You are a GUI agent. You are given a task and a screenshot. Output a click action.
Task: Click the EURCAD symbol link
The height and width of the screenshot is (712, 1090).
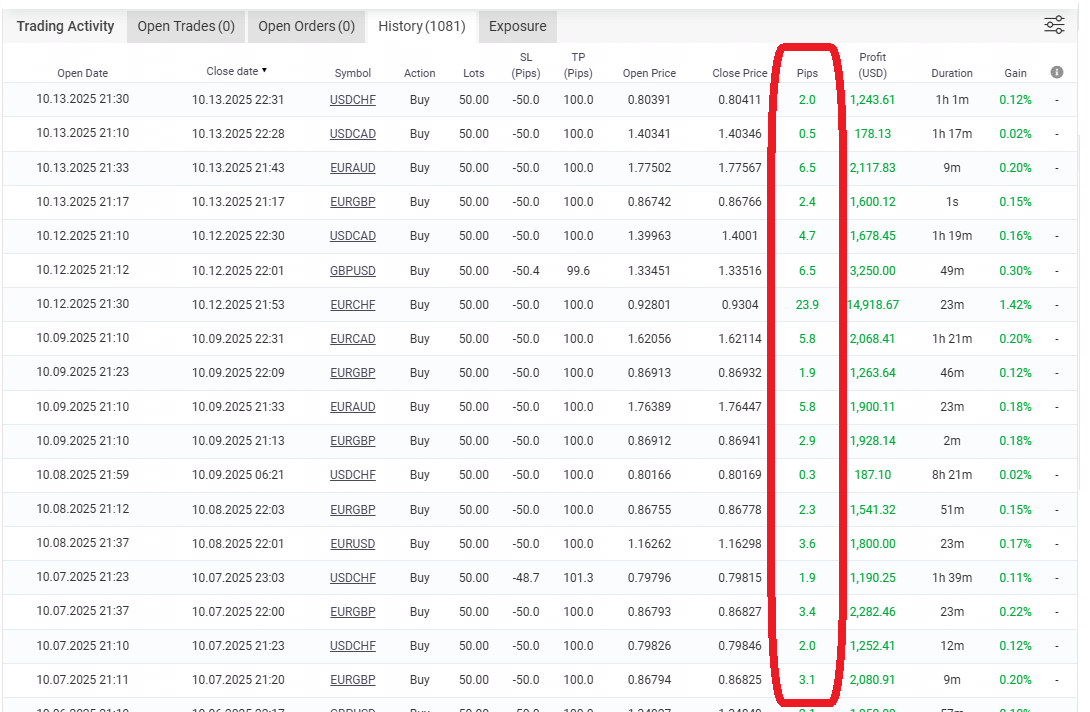(x=352, y=339)
